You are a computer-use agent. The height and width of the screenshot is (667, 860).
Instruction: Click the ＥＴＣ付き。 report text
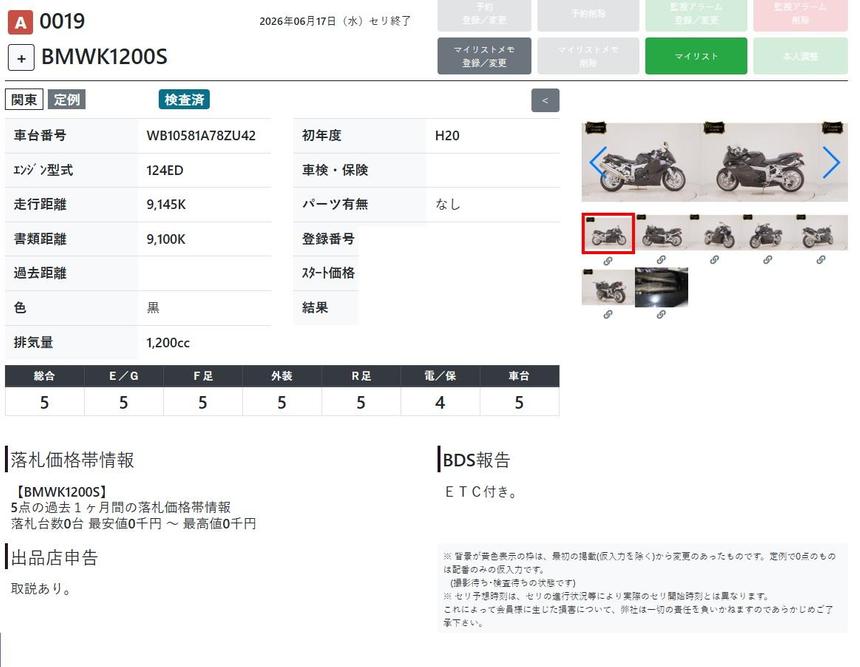click(481, 492)
